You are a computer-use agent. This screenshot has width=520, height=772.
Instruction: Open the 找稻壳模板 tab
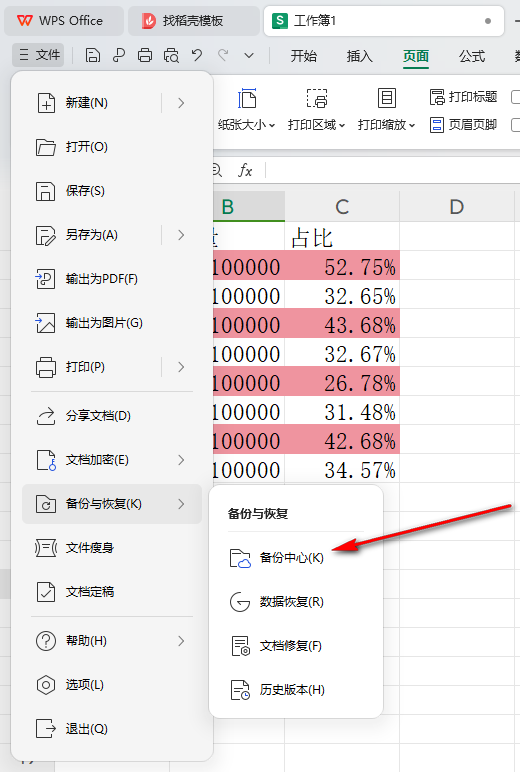click(x=194, y=21)
